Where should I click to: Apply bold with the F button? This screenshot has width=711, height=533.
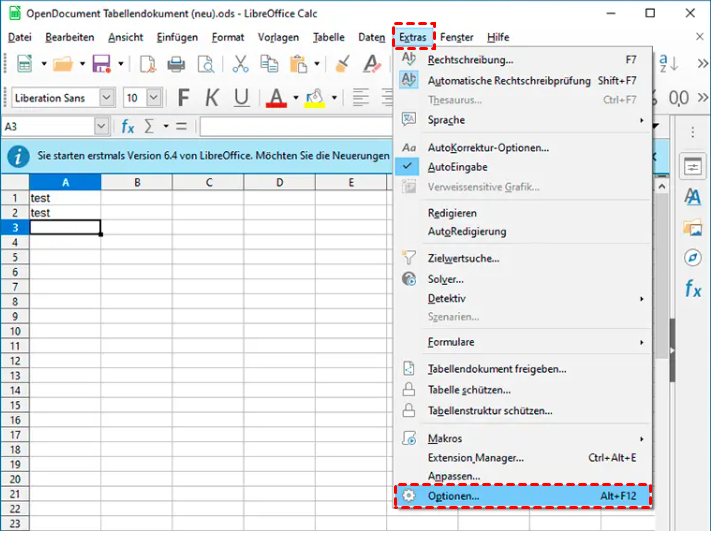pos(183,98)
